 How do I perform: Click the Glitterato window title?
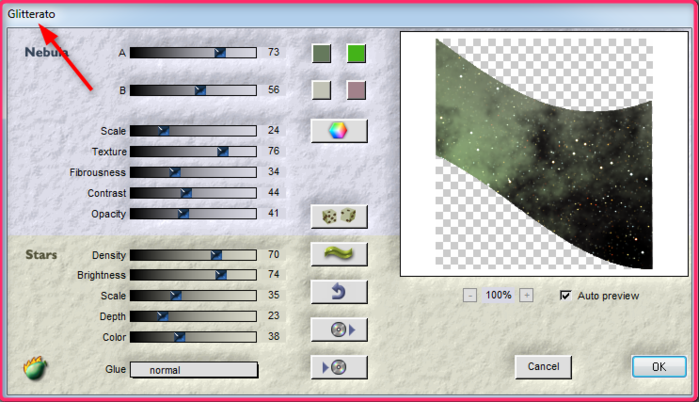coord(31,14)
